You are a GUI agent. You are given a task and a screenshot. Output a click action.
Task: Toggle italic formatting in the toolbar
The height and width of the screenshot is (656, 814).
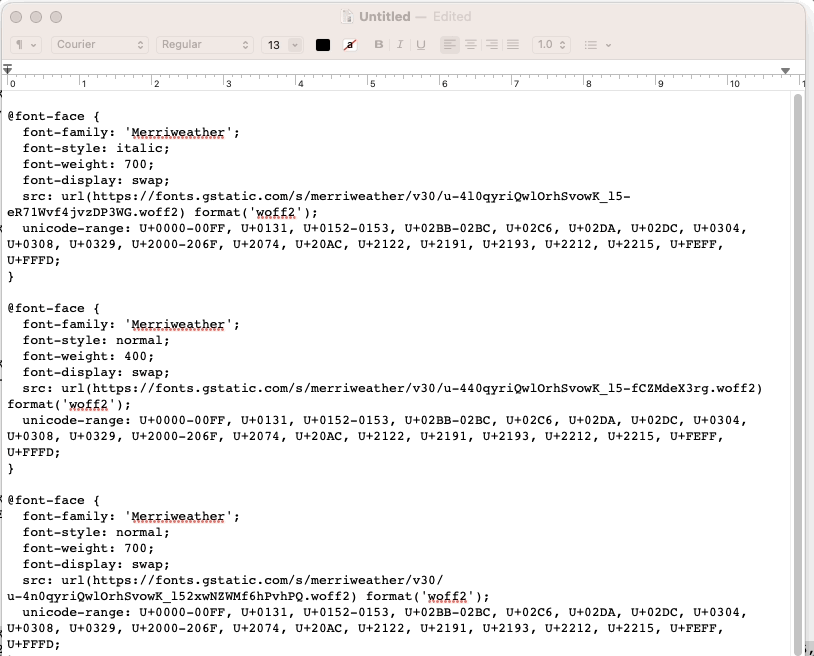(x=398, y=44)
